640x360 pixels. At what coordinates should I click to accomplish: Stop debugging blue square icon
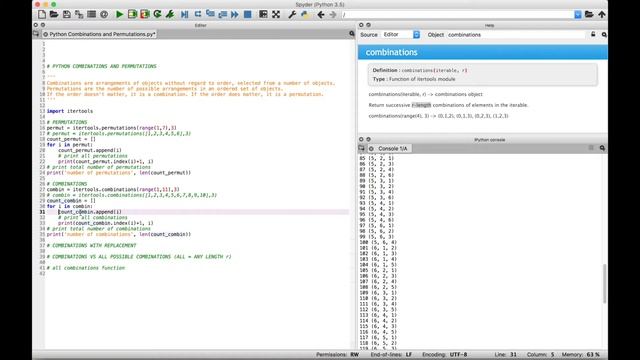pos(247,14)
